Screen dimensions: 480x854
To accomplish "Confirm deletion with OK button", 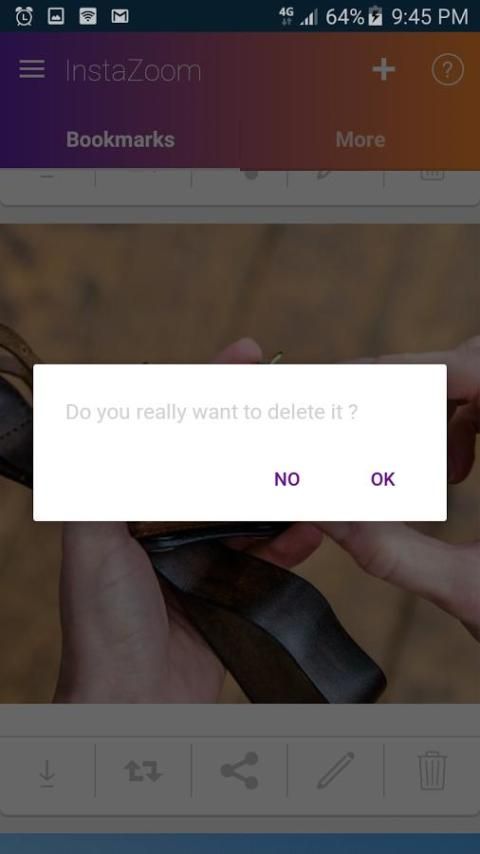I will pyautogui.click(x=382, y=479).
